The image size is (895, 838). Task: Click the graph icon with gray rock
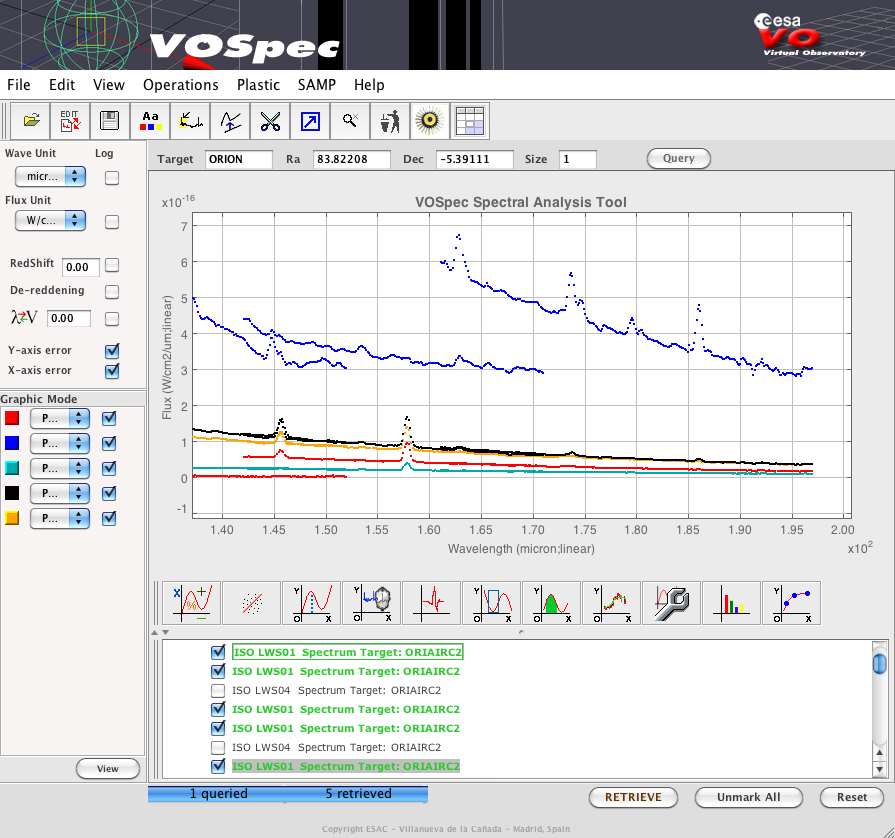click(372, 603)
